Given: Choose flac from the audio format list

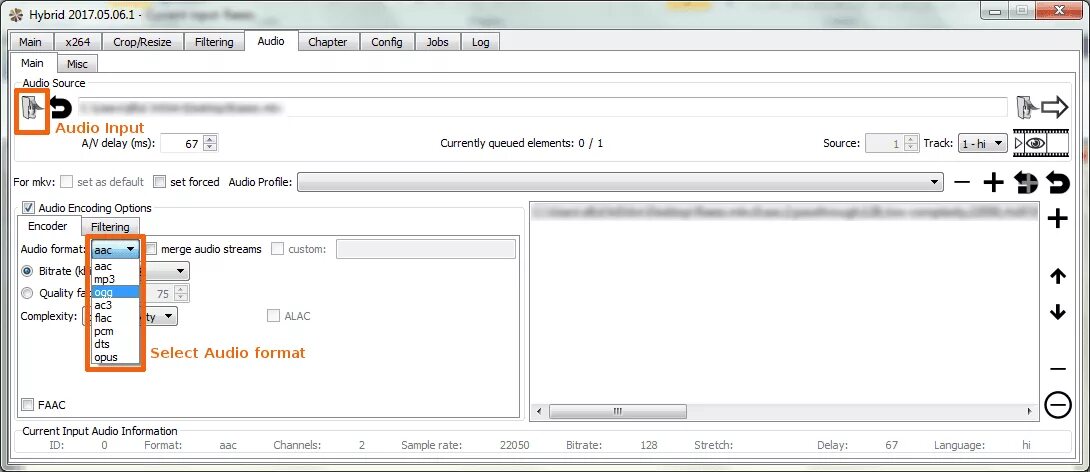Looking at the screenshot, I should (115, 318).
